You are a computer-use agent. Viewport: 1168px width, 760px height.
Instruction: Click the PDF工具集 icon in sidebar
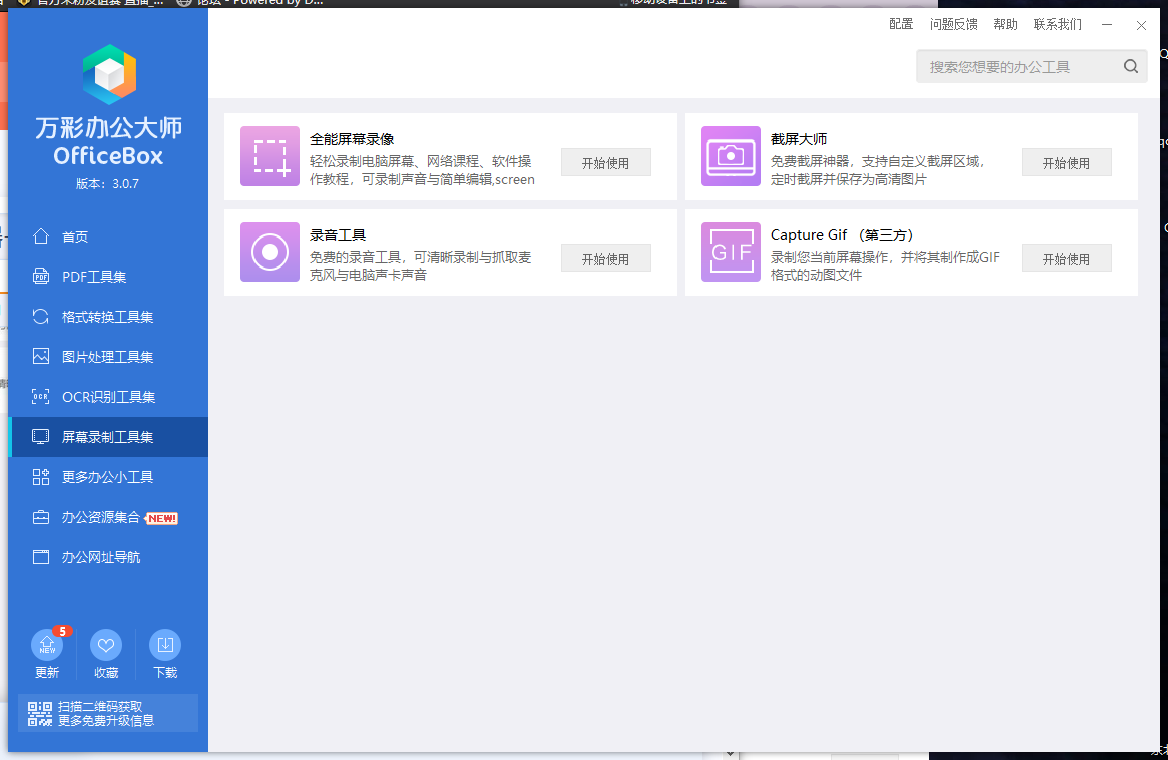tap(41, 276)
